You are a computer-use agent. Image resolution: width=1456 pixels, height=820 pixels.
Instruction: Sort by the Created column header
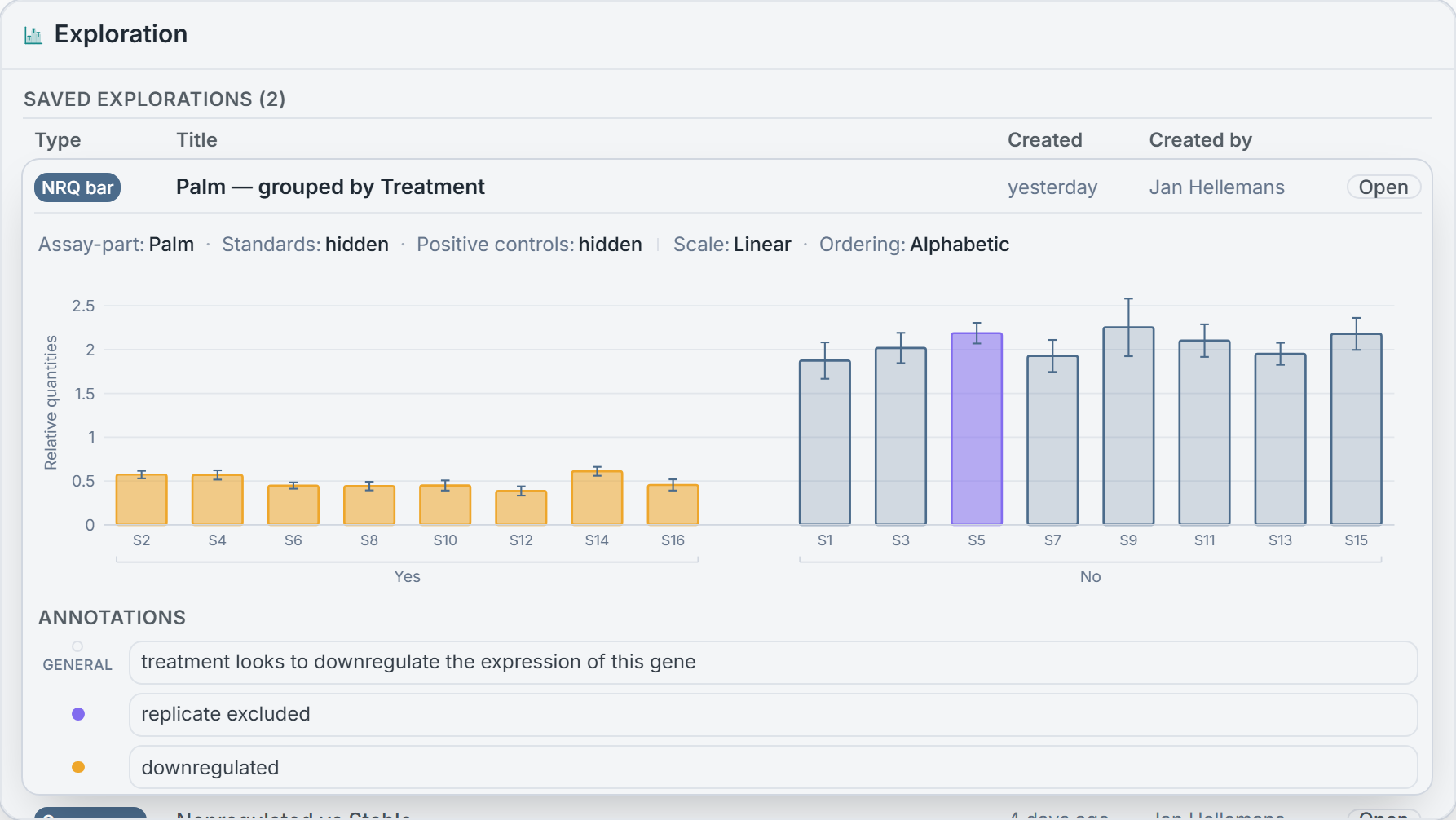[x=1044, y=140]
